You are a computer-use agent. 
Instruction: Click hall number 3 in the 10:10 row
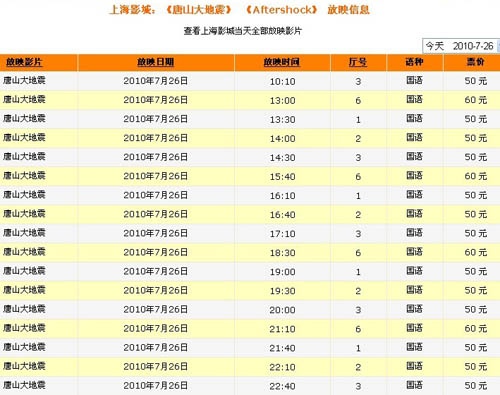[x=358, y=81]
